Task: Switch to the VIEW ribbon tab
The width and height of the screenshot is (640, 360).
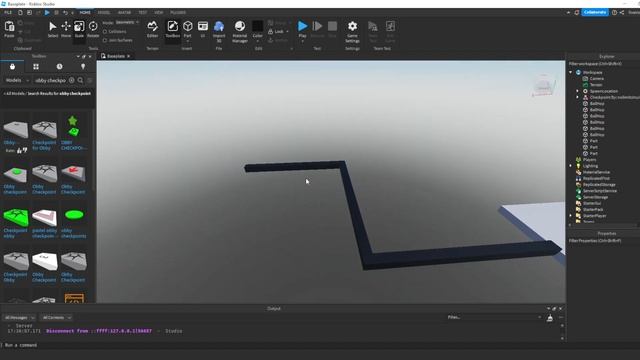Action: (159, 13)
